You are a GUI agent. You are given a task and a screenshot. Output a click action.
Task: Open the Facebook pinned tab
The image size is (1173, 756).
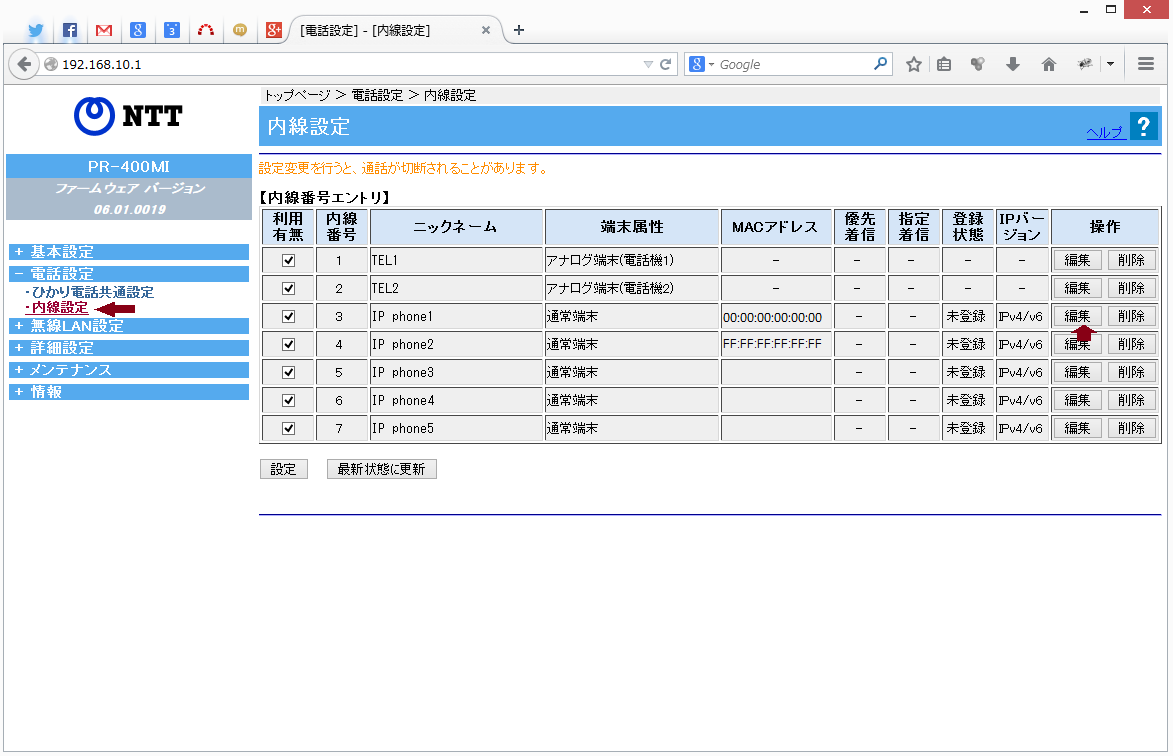tap(70, 31)
